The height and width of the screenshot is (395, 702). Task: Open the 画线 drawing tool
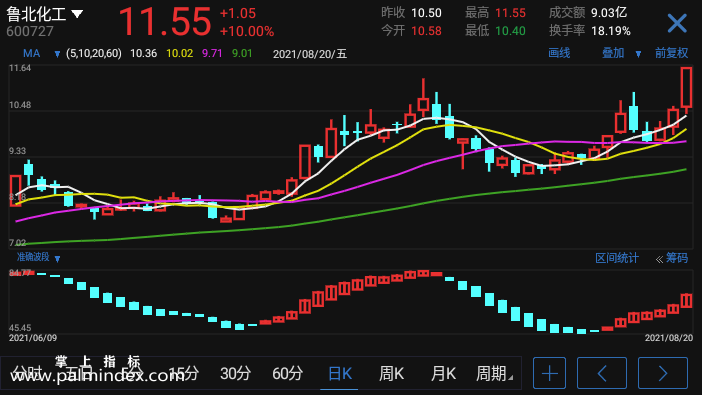(559, 53)
